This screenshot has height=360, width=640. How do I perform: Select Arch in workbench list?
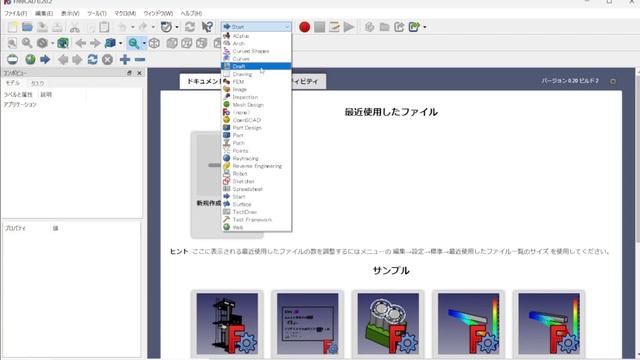[256, 43]
